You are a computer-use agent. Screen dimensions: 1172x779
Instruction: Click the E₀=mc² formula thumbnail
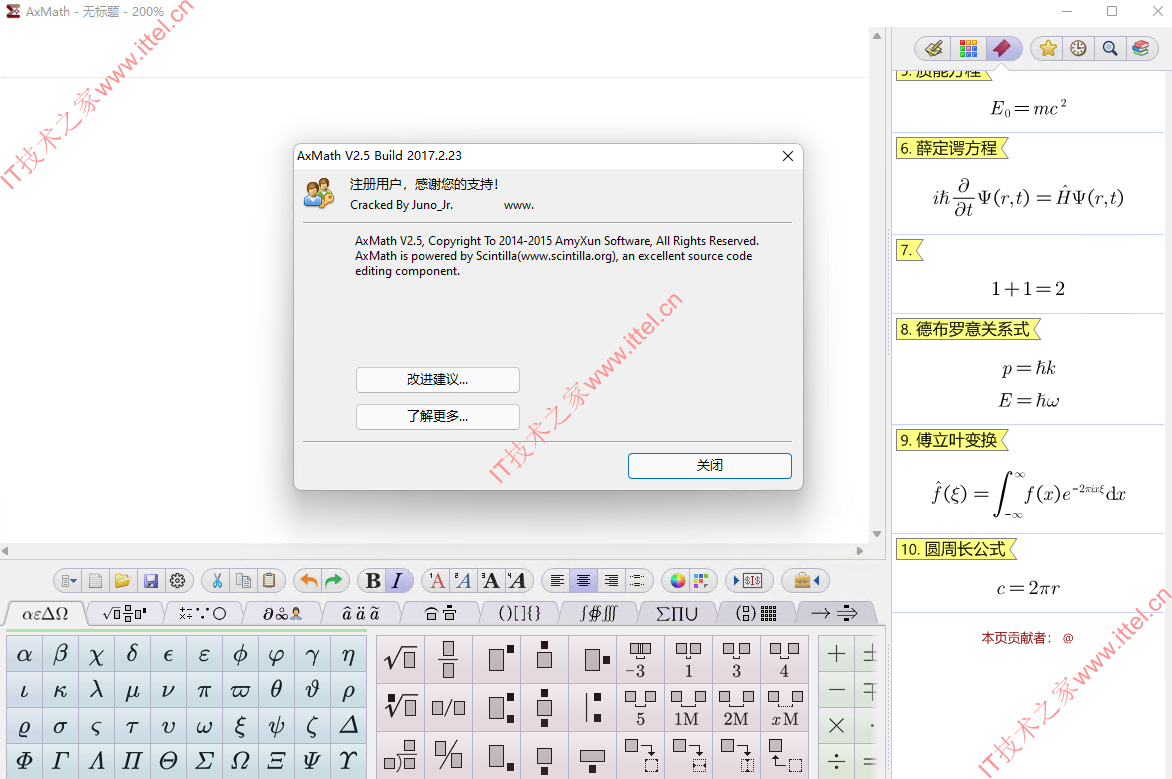pos(1028,108)
